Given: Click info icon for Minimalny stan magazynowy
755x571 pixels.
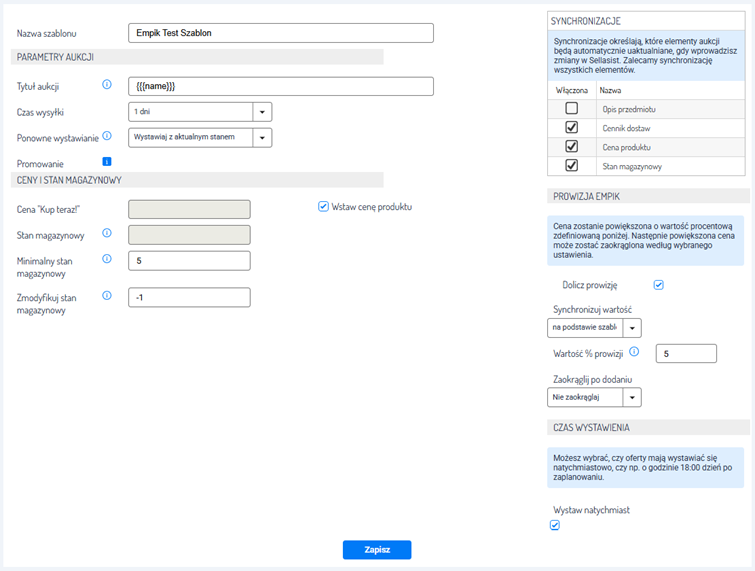Looking at the screenshot, I should pyautogui.click(x=107, y=259).
